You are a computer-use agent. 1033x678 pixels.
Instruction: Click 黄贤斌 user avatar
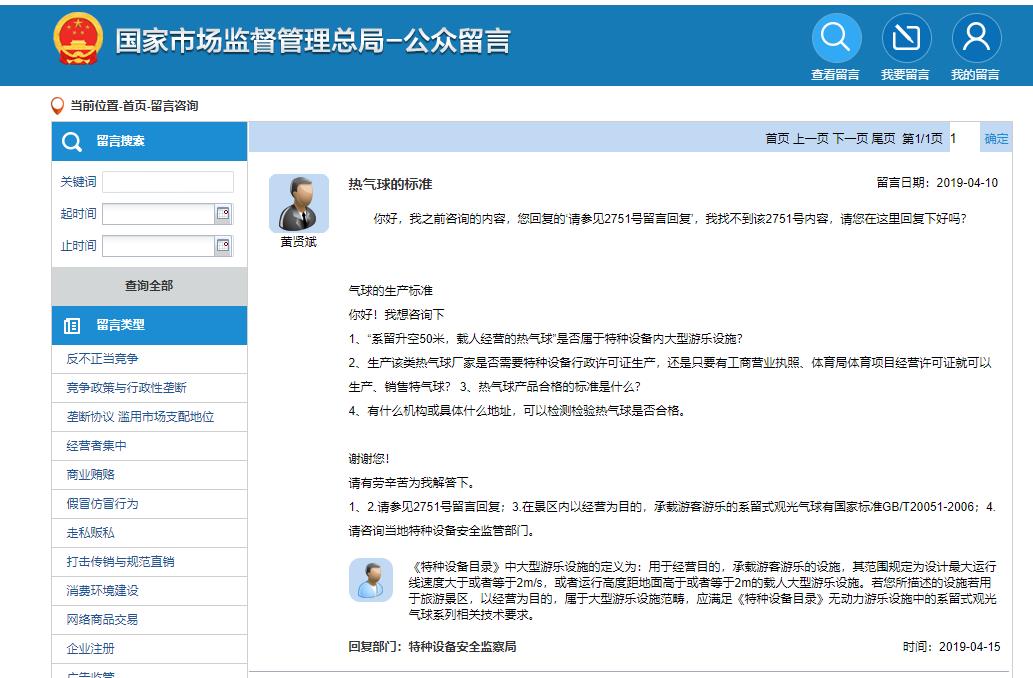[299, 203]
